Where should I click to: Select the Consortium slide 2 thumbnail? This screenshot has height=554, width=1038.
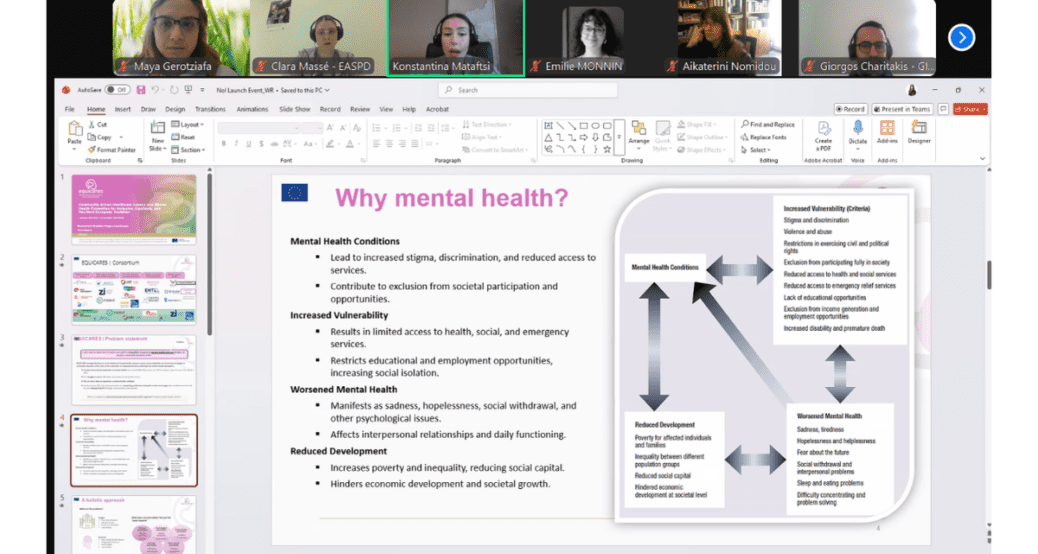133,289
